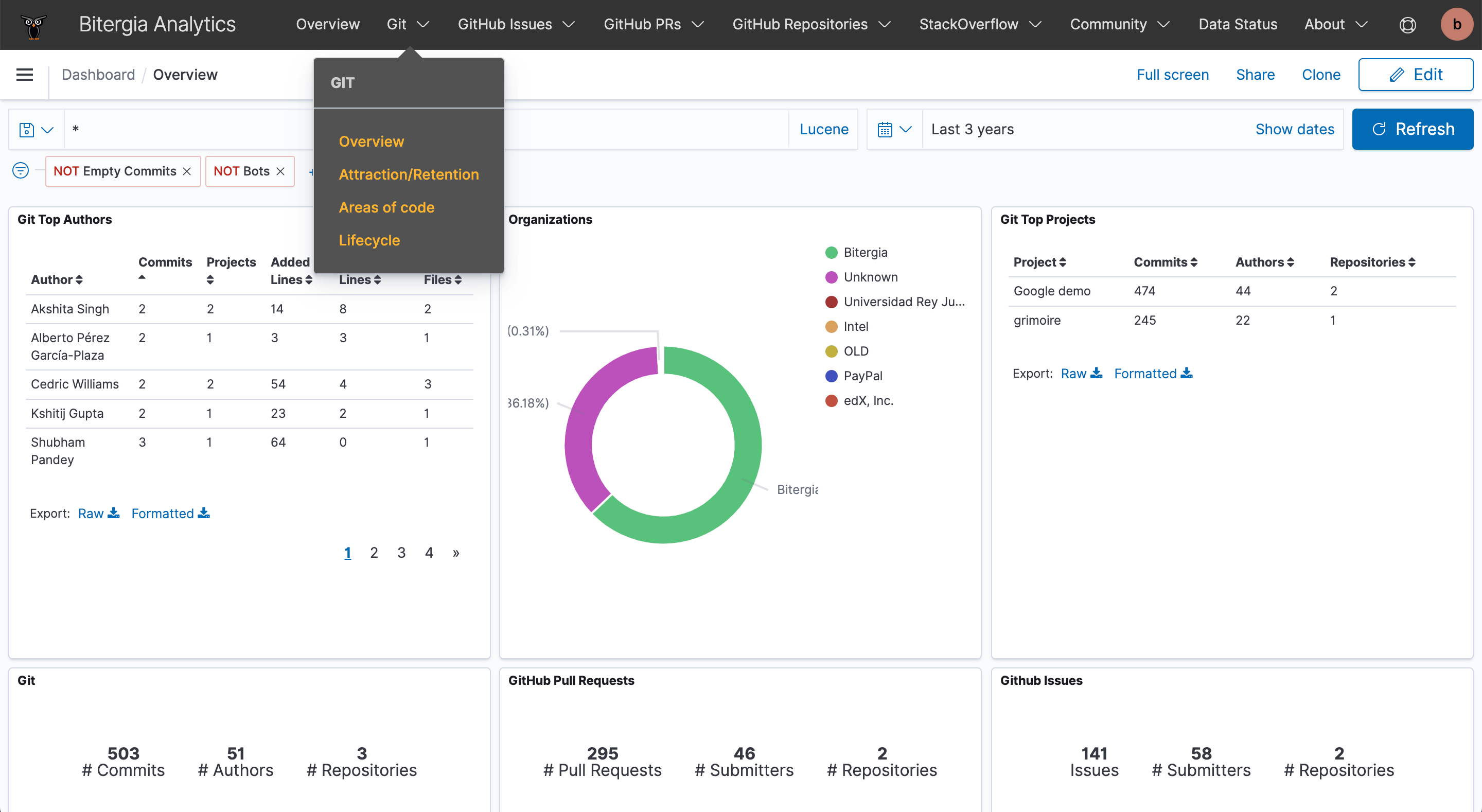Toggle the PayPal legend entry
Viewport: 1482px width, 812px height.
853,376
